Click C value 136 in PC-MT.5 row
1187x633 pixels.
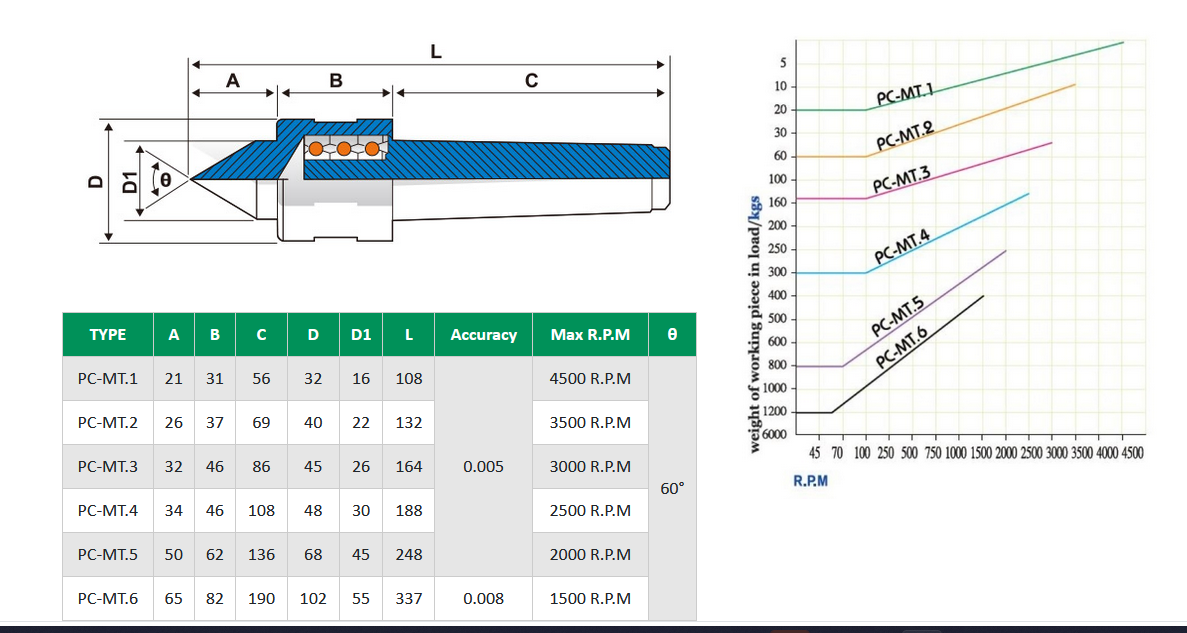(261, 554)
